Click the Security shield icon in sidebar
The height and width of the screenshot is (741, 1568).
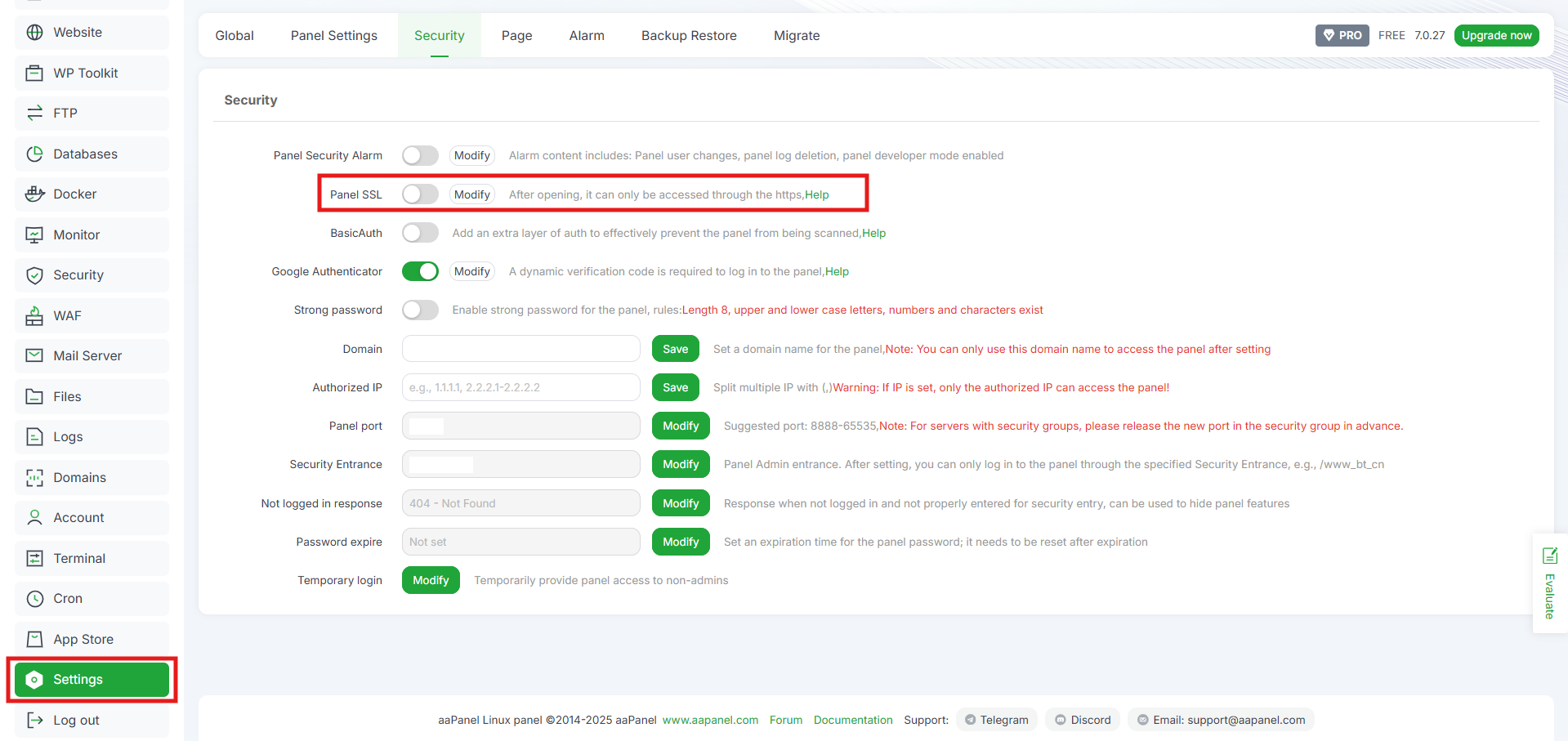pos(34,275)
